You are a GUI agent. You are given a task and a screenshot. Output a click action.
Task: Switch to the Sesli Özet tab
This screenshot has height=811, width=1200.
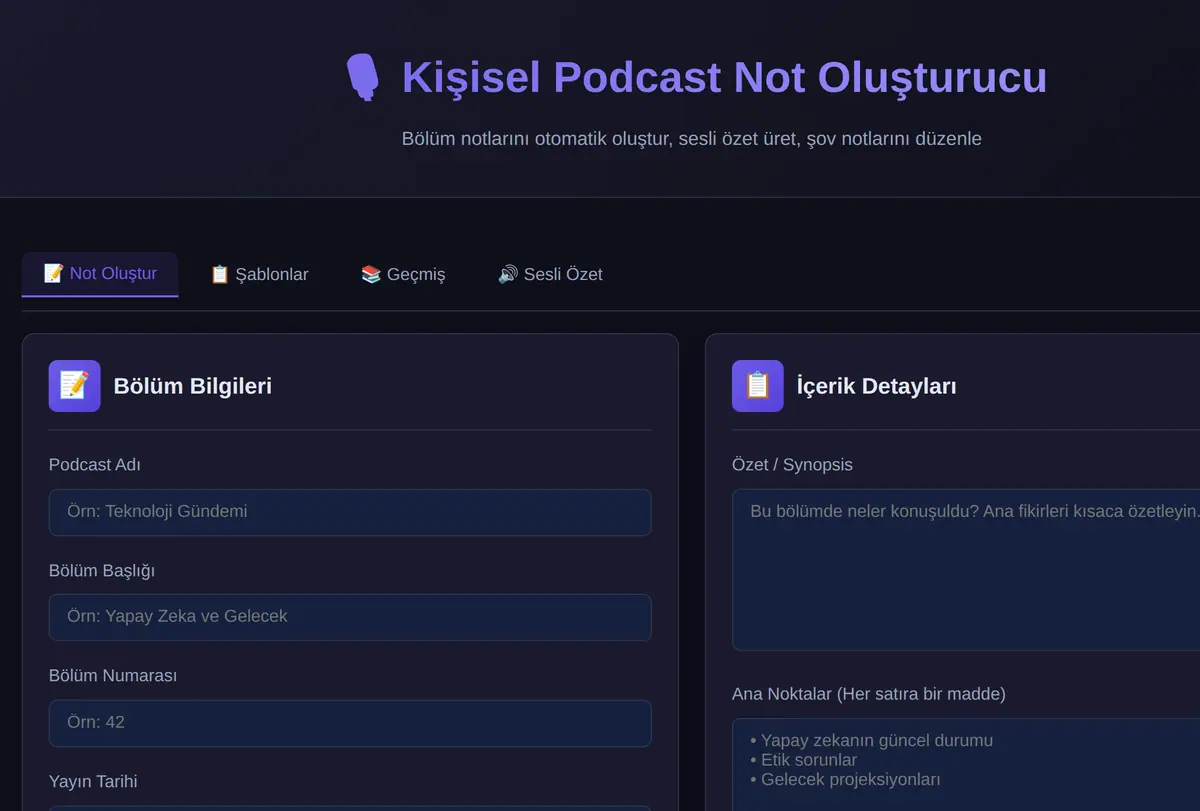pyautogui.click(x=550, y=274)
